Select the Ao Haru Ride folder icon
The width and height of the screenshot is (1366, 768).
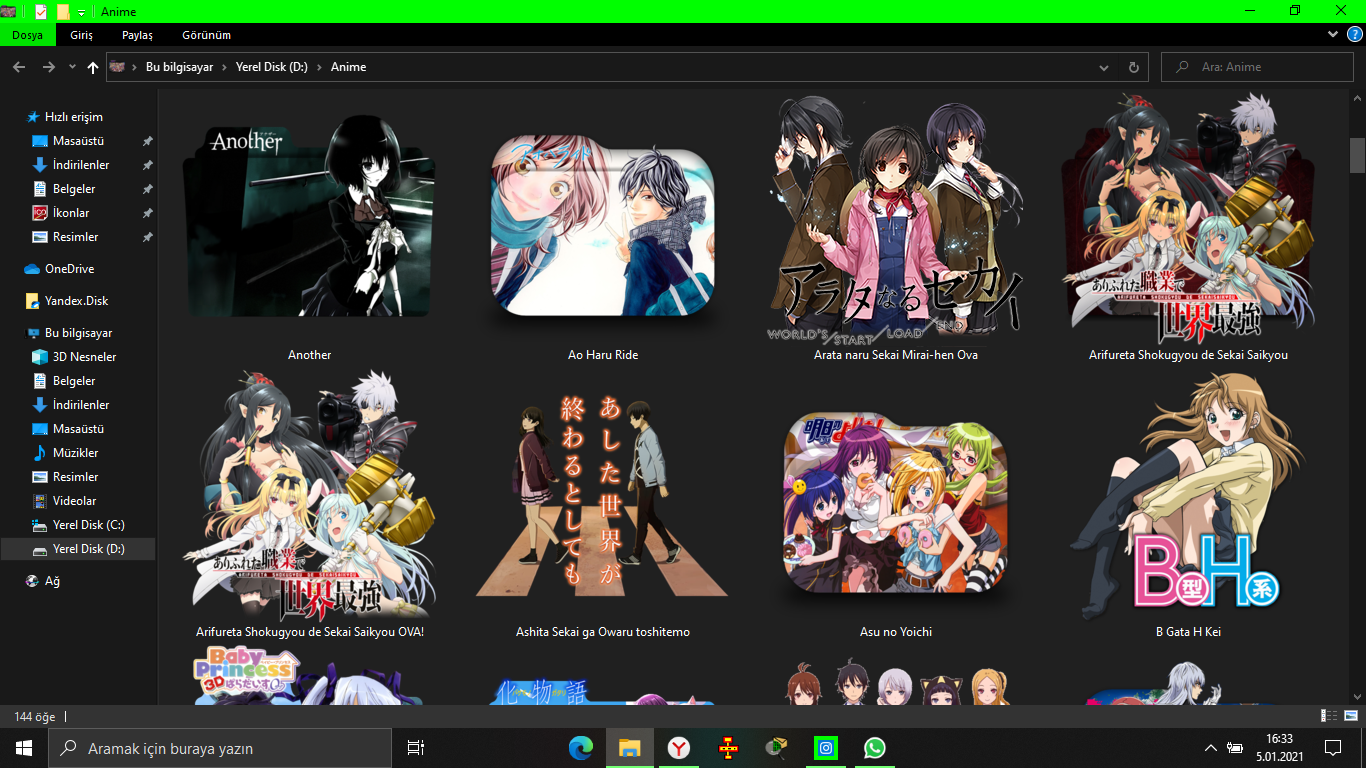(x=603, y=232)
